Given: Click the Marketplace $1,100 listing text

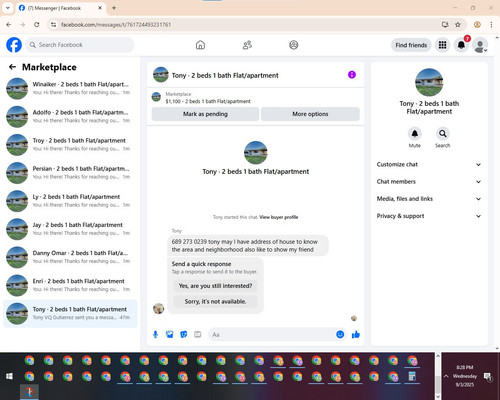Looking at the screenshot, I should (208, 101).
